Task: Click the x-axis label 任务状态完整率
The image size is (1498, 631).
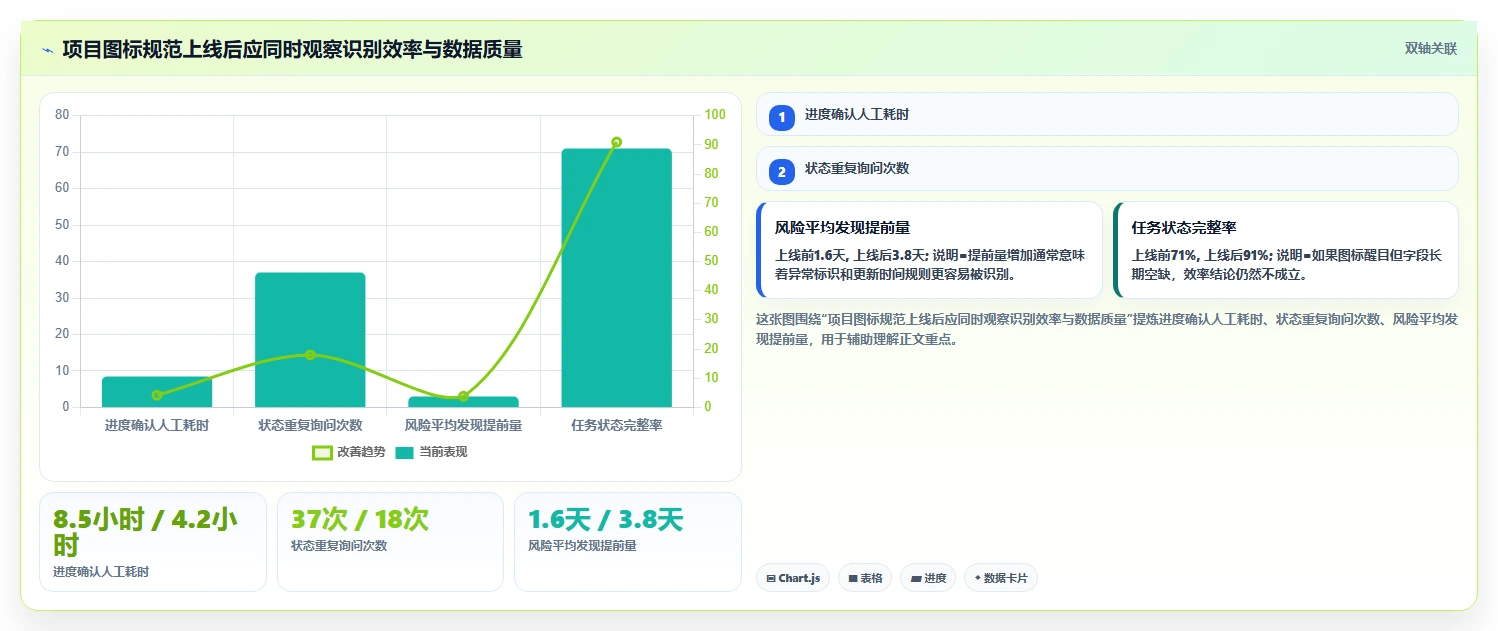Action: click(x=616, y=426)
